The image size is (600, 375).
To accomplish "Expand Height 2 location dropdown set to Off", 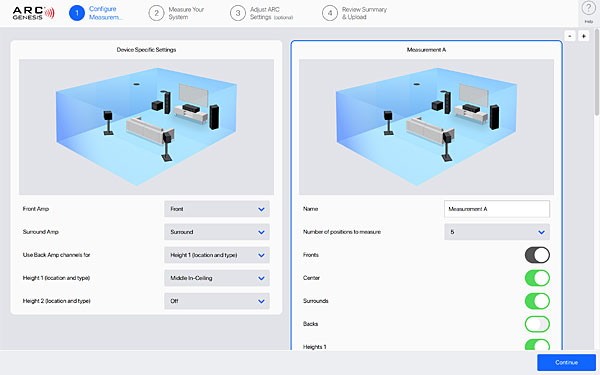I will click(217, 301).
